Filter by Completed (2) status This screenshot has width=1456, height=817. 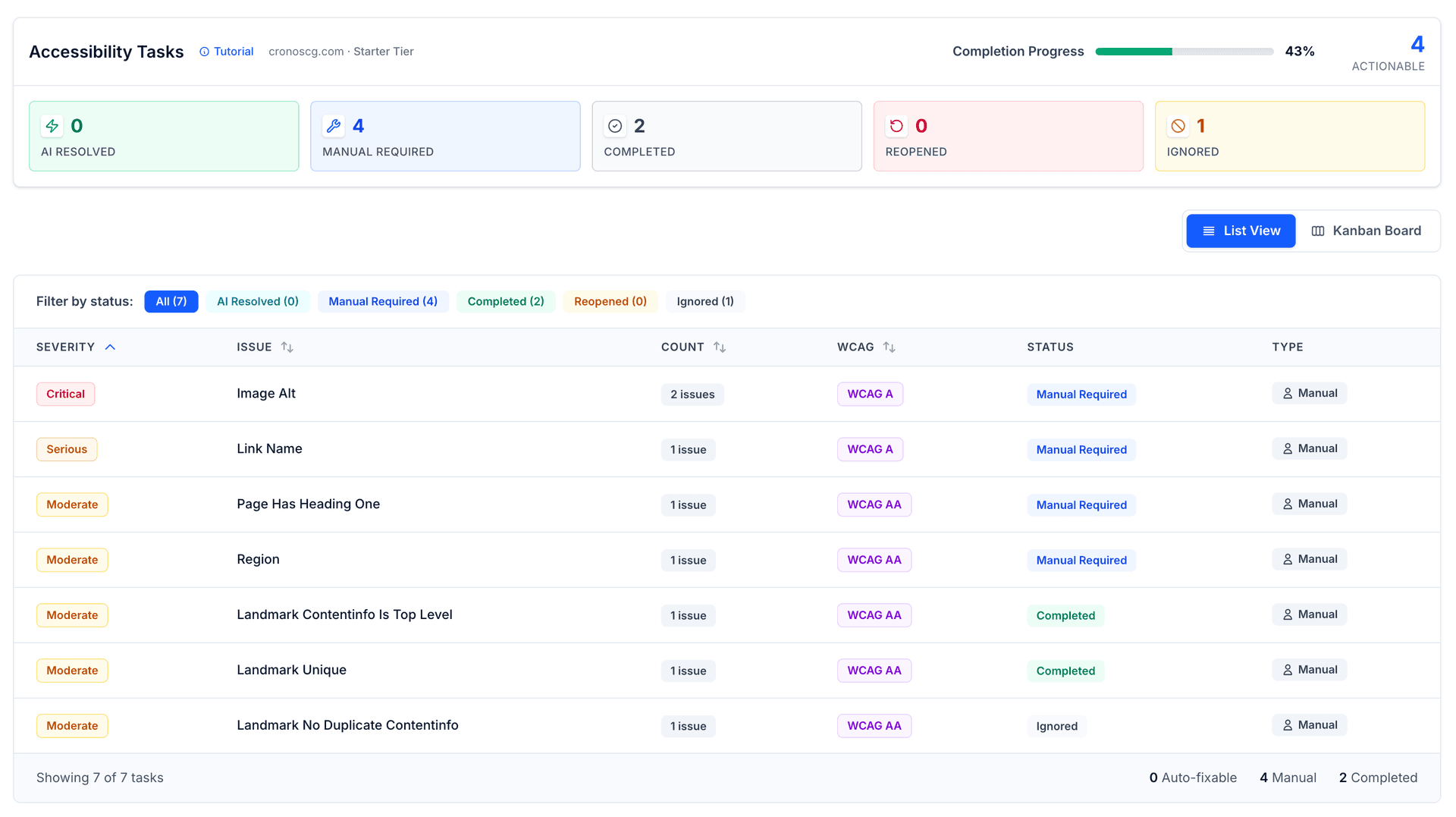pyautogui.click(x=506, y=302)
